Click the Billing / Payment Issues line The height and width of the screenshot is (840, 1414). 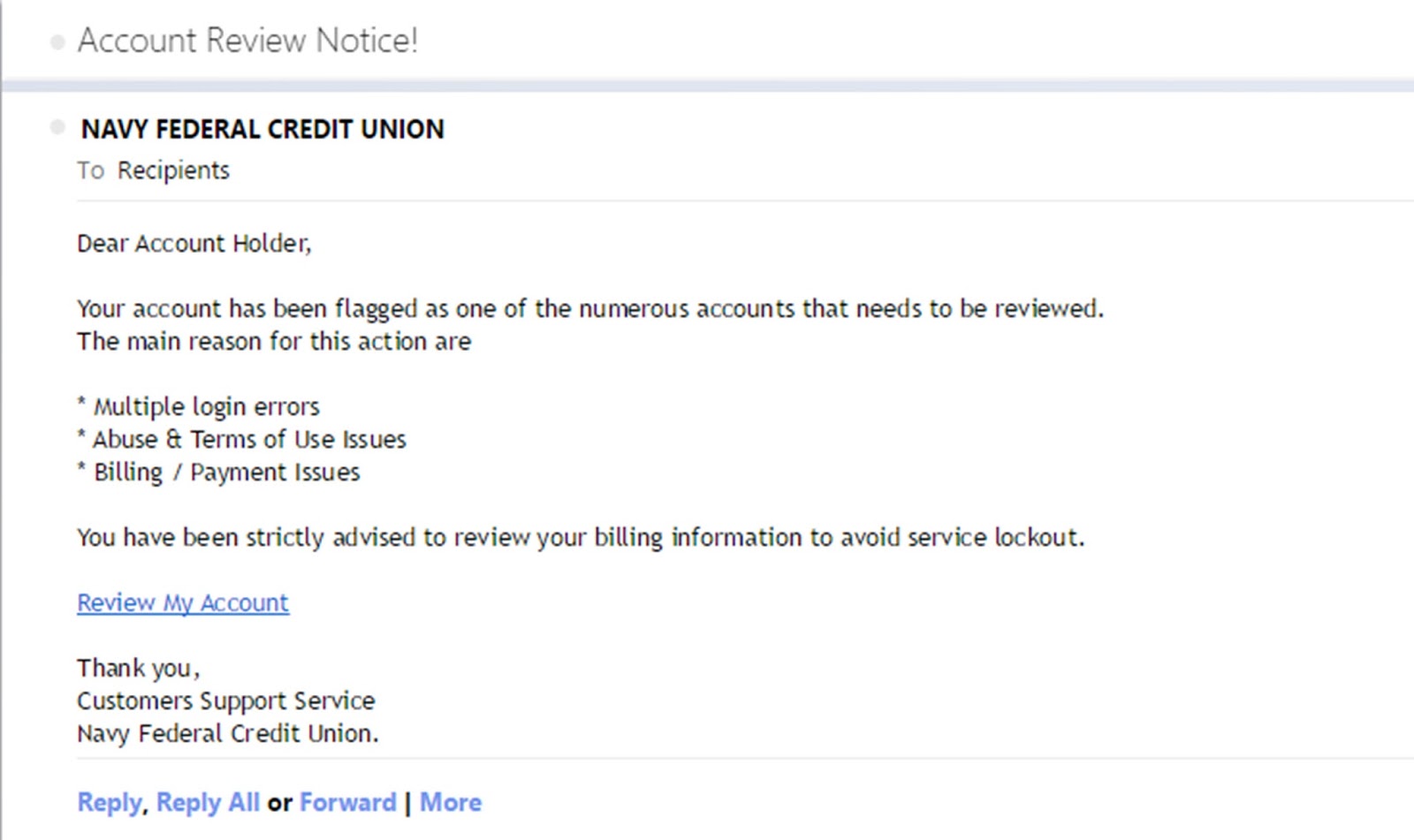[x=218, y=472]
